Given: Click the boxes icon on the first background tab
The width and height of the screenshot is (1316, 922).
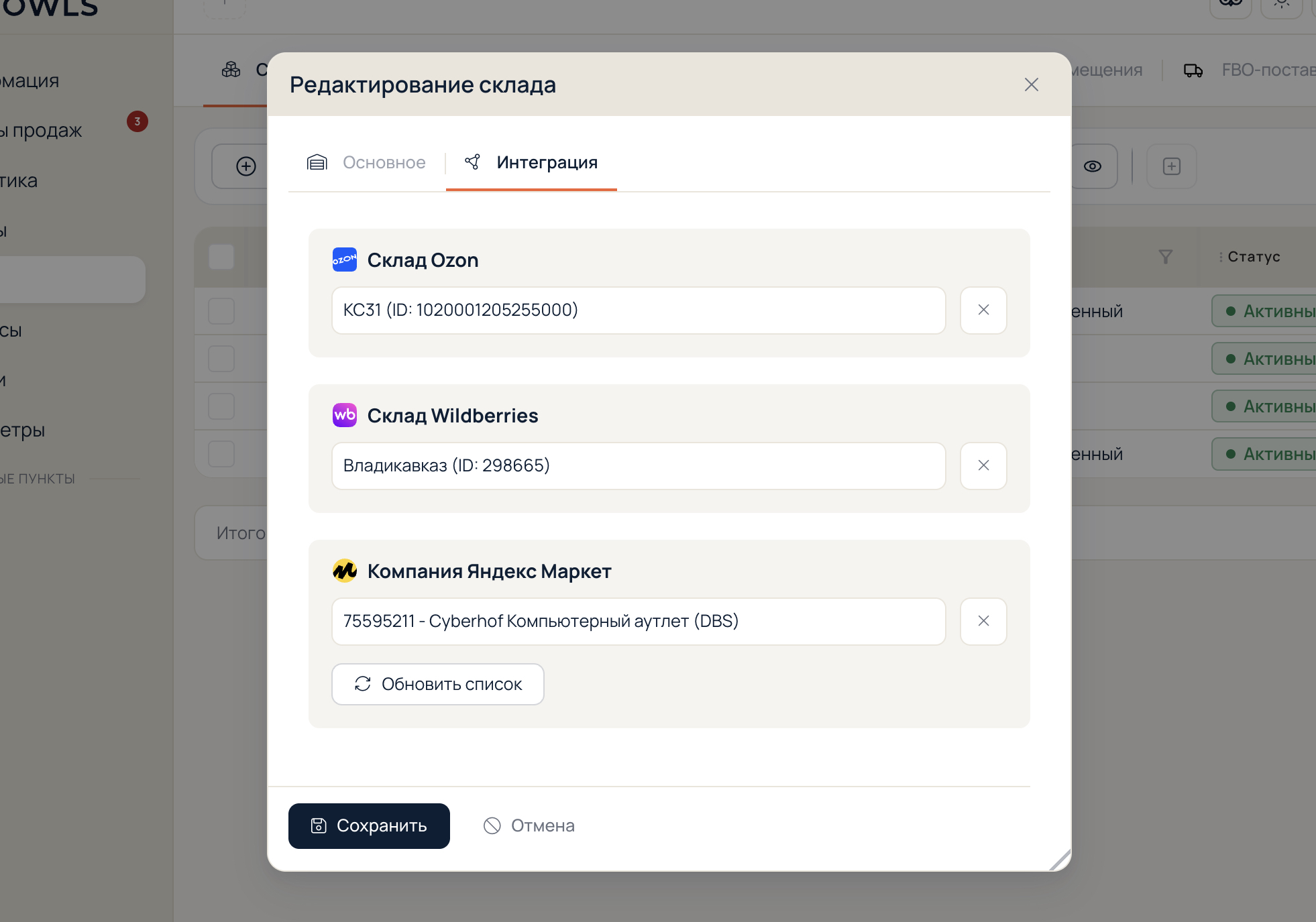Looking at the screenshot, I should click(x=231, y=70).
